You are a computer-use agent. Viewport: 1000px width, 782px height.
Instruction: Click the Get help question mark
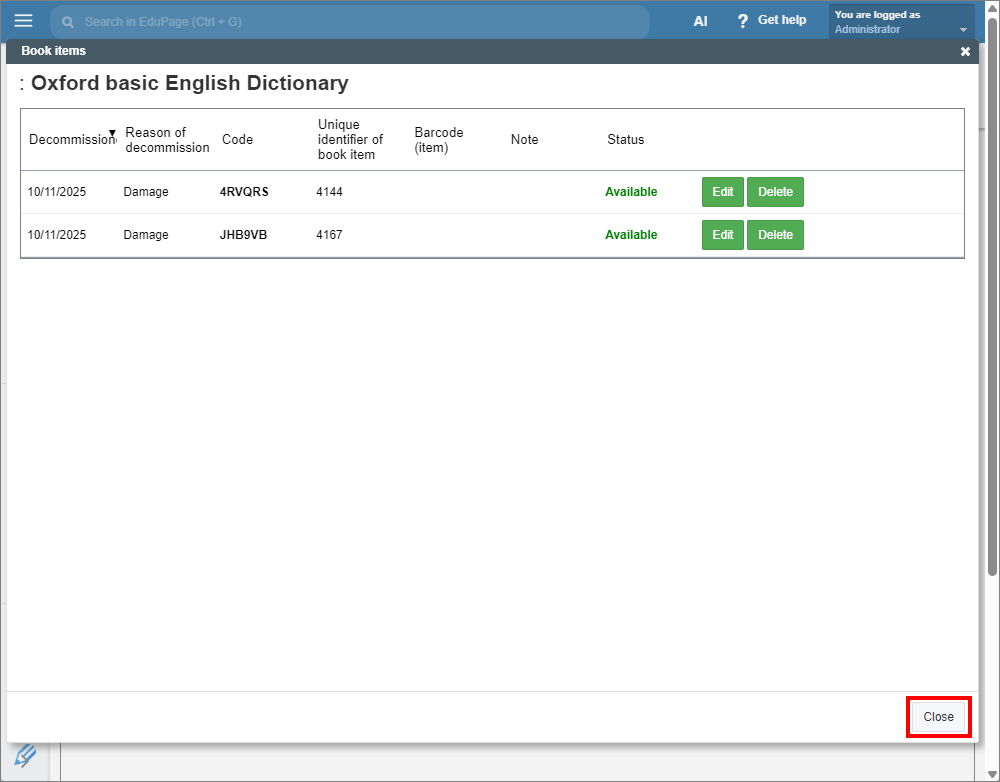tap(743, 21)
